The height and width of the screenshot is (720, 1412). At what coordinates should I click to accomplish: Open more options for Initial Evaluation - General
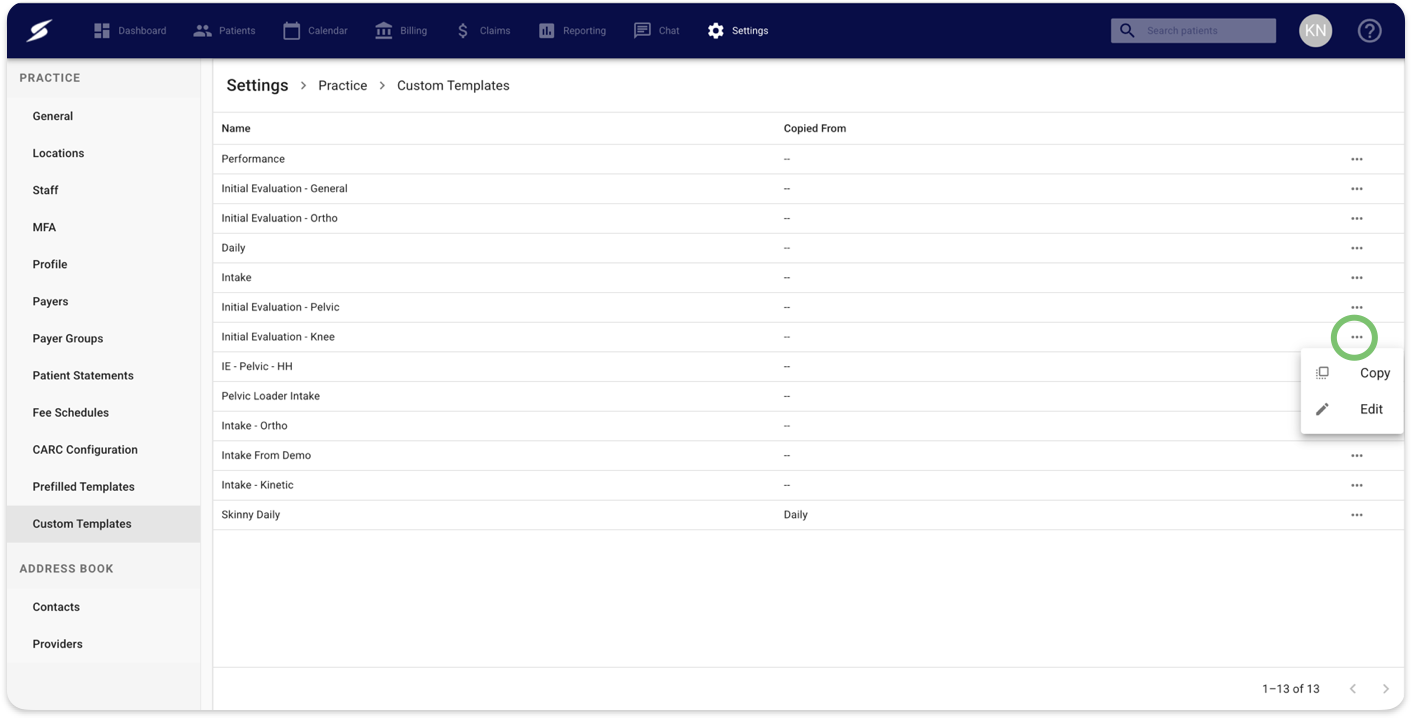pos(1356,189)
